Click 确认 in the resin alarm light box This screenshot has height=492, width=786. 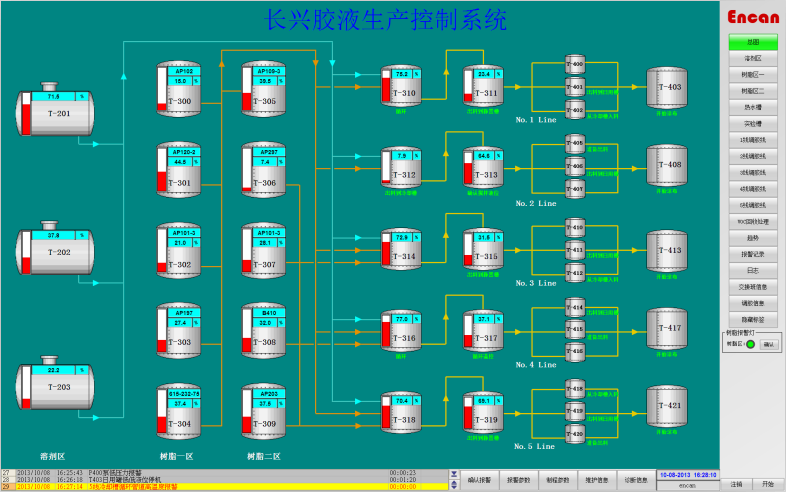768,344
